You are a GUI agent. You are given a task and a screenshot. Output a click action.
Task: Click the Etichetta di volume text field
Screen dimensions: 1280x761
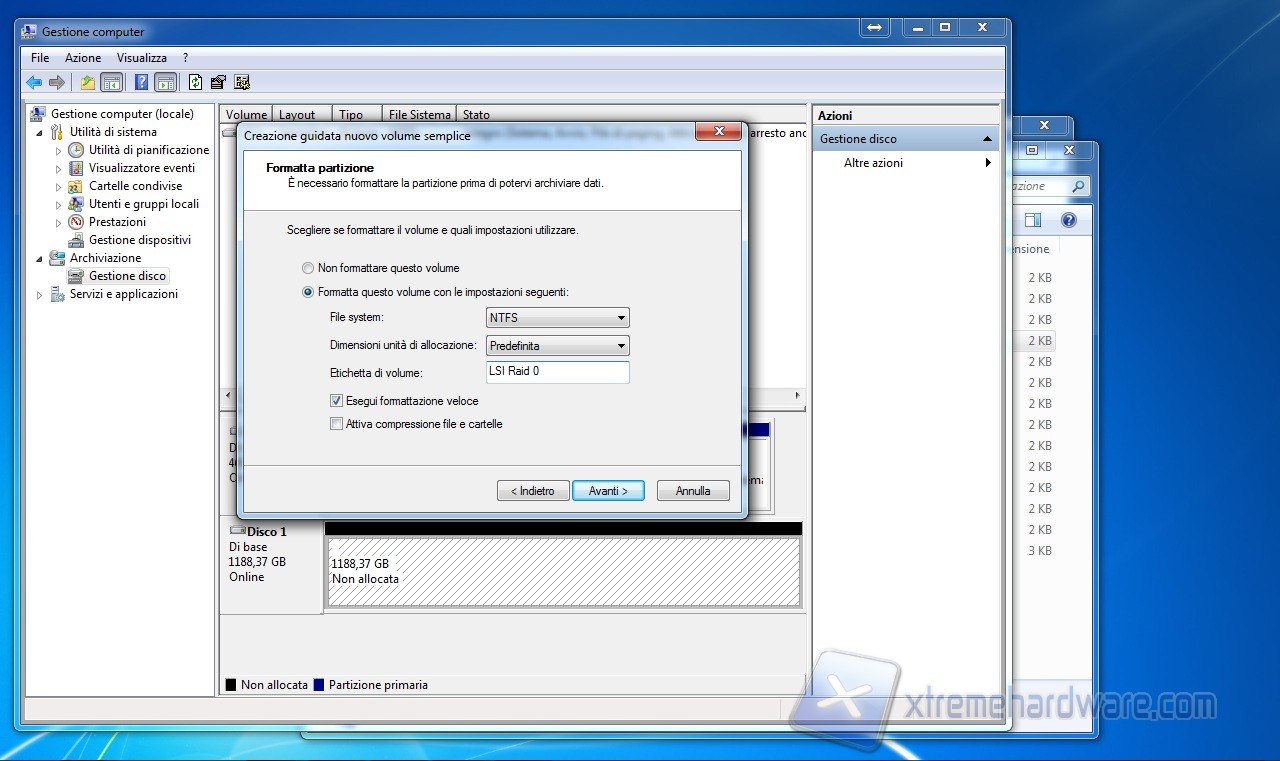pyautogui.click(x=557, y=372)
